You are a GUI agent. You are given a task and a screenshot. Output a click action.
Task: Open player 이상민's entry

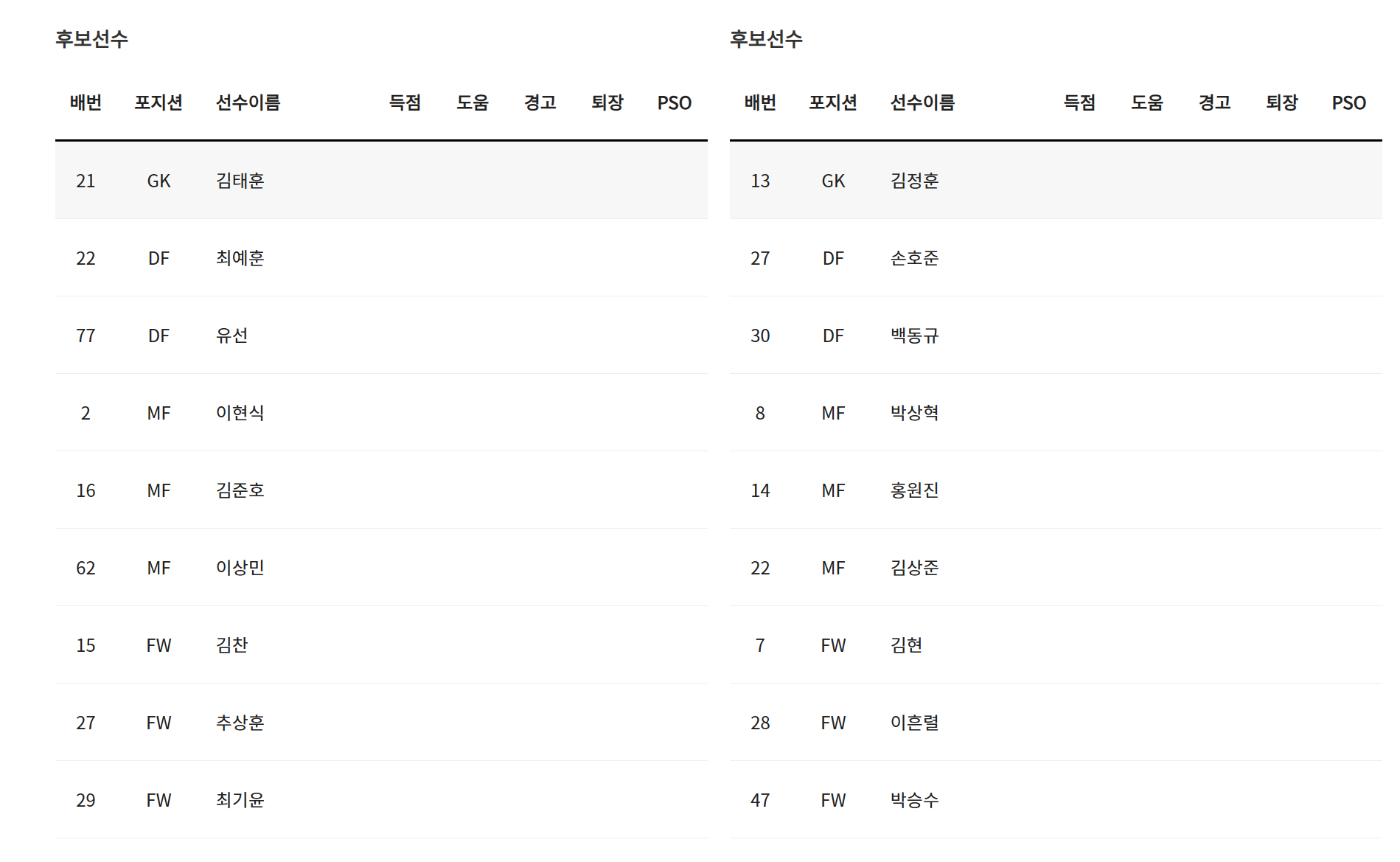[240, 568]
